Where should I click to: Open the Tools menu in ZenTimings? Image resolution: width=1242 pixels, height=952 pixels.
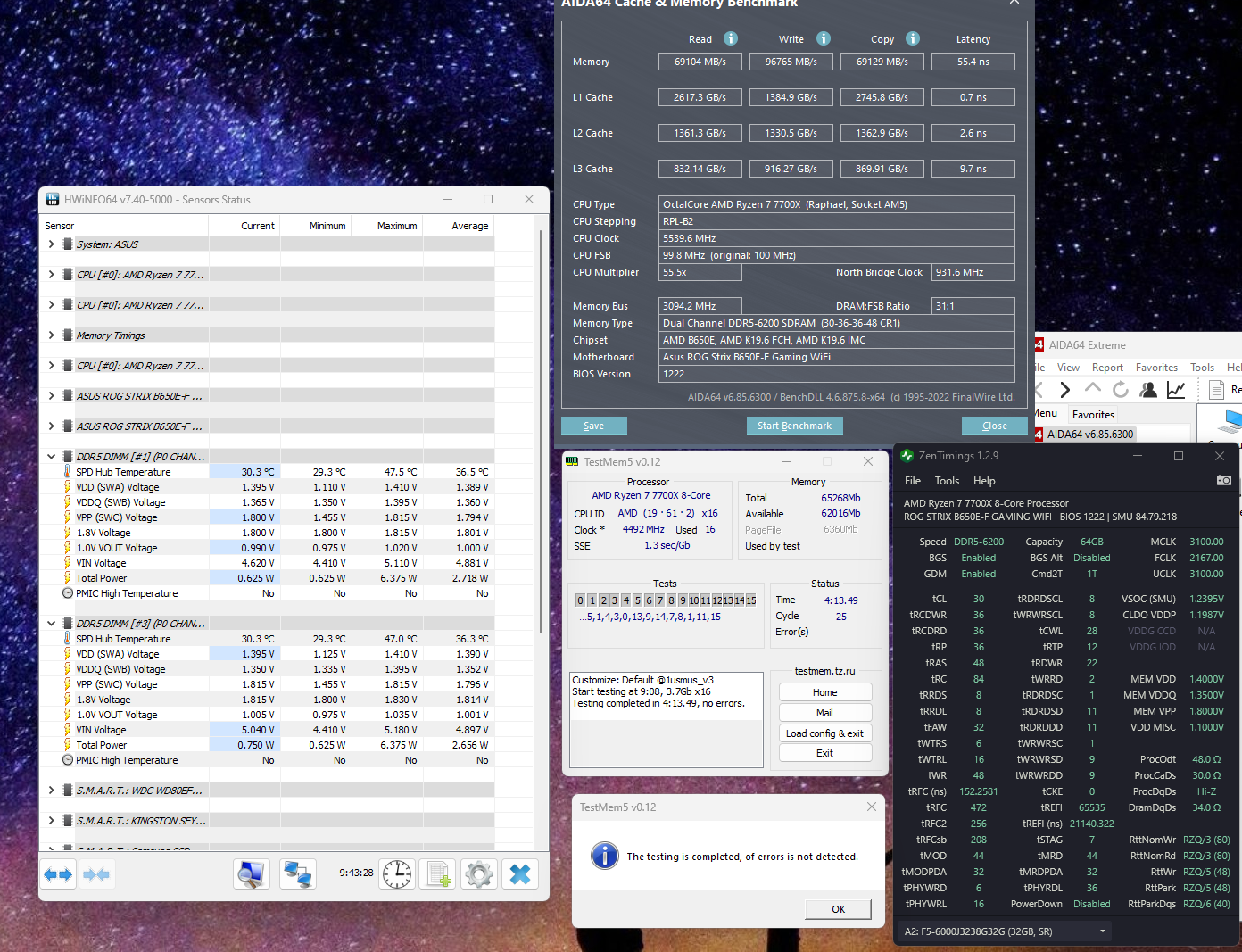947,481
